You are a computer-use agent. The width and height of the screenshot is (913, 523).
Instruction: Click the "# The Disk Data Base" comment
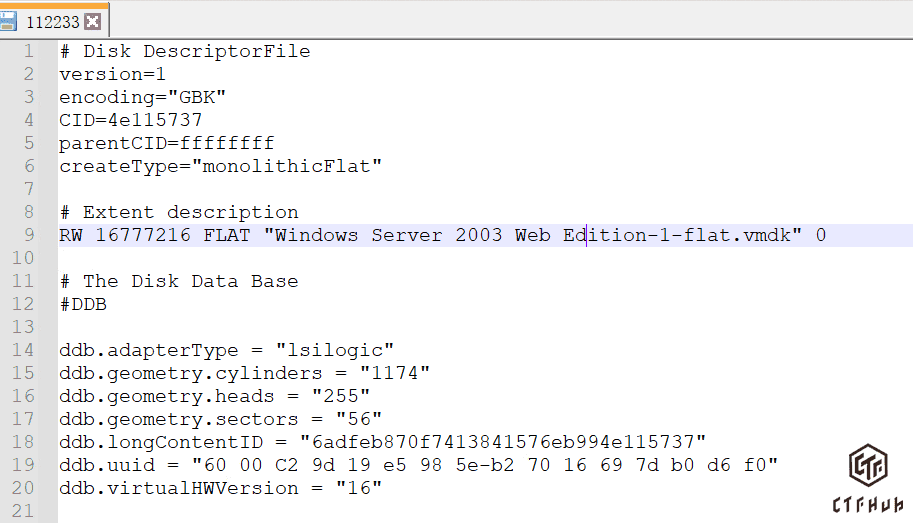pos(178,281)
